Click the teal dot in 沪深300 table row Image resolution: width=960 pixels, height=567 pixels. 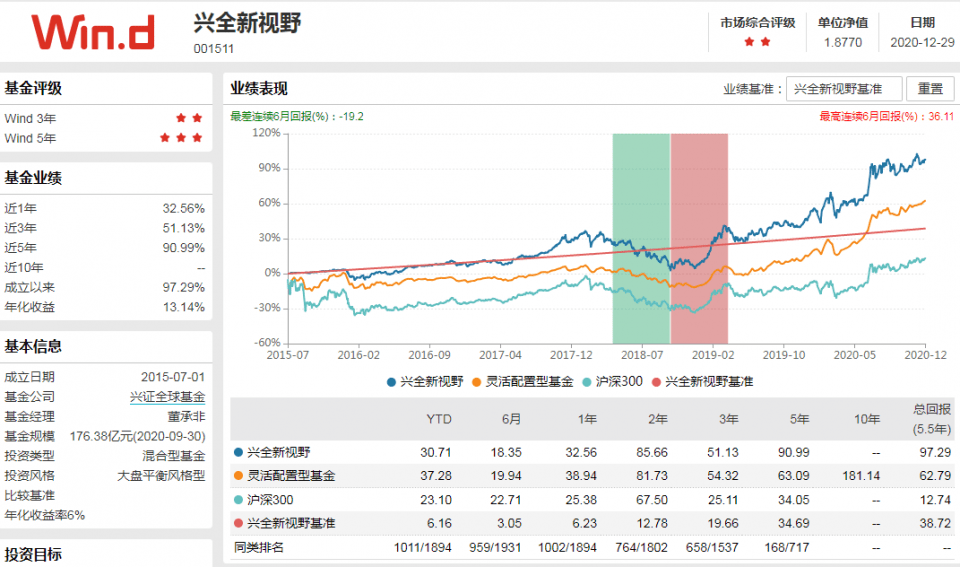pyautogui.click(x=239, y=500)
